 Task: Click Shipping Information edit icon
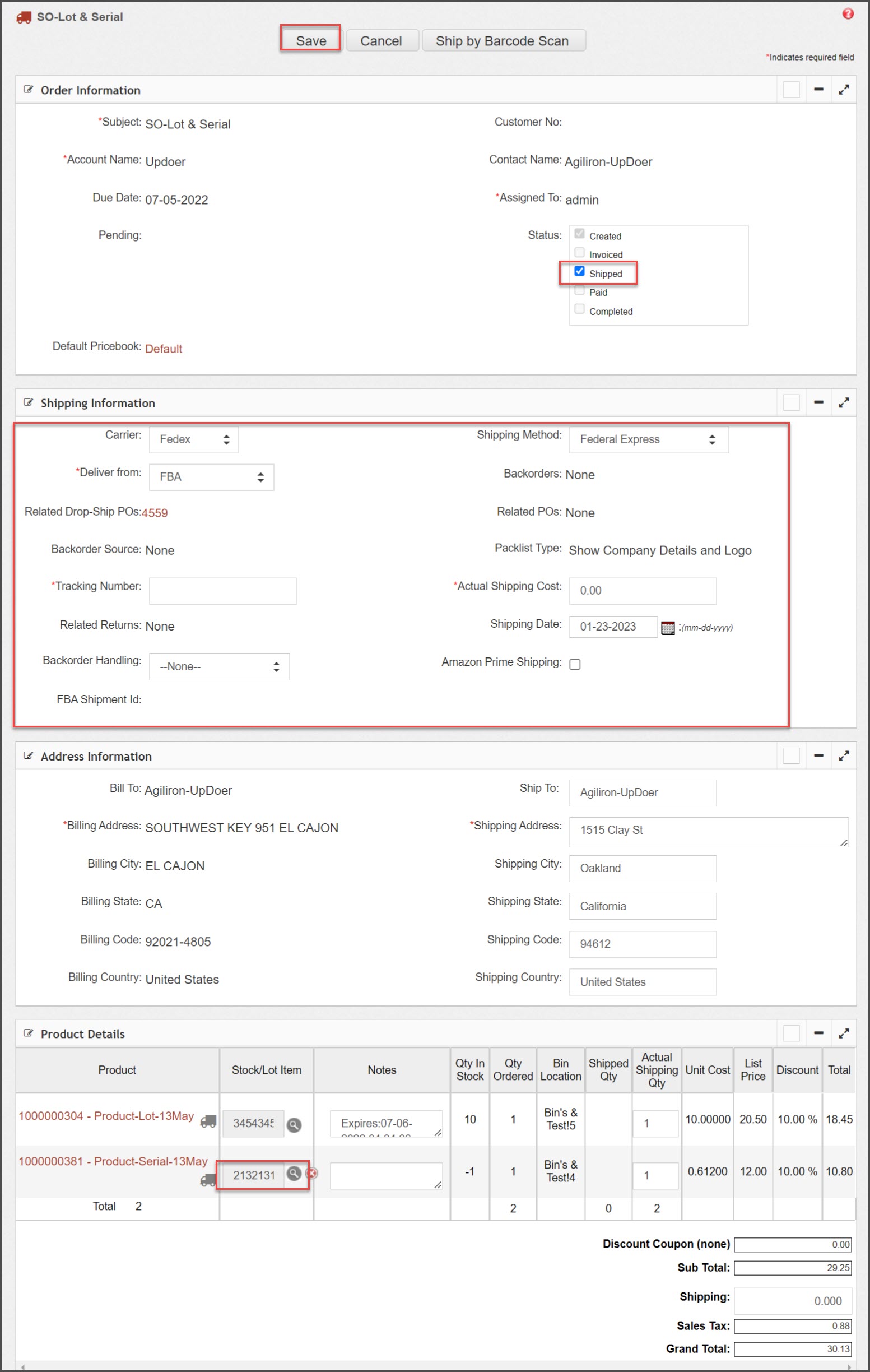[x=28, y=402]
